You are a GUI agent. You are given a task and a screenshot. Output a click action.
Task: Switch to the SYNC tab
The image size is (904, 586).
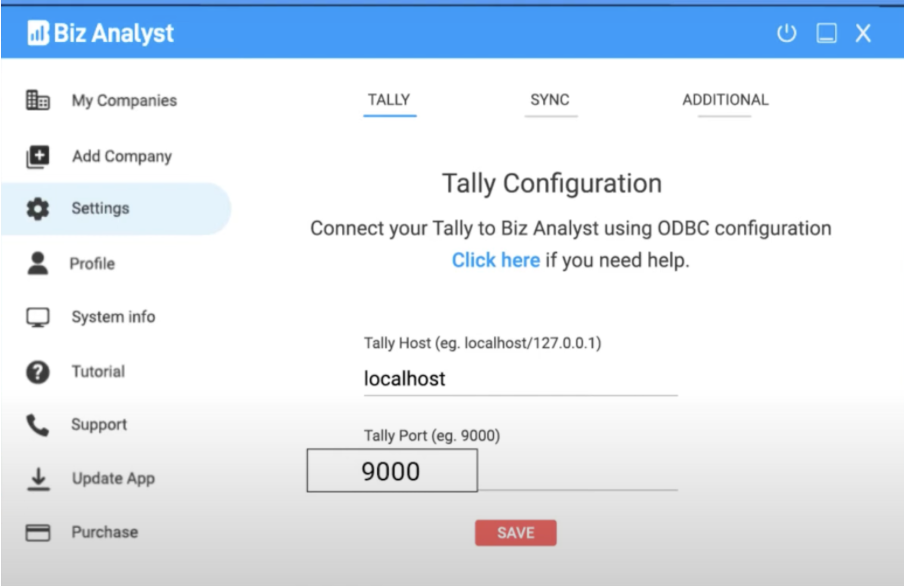(x=550, y=100)
